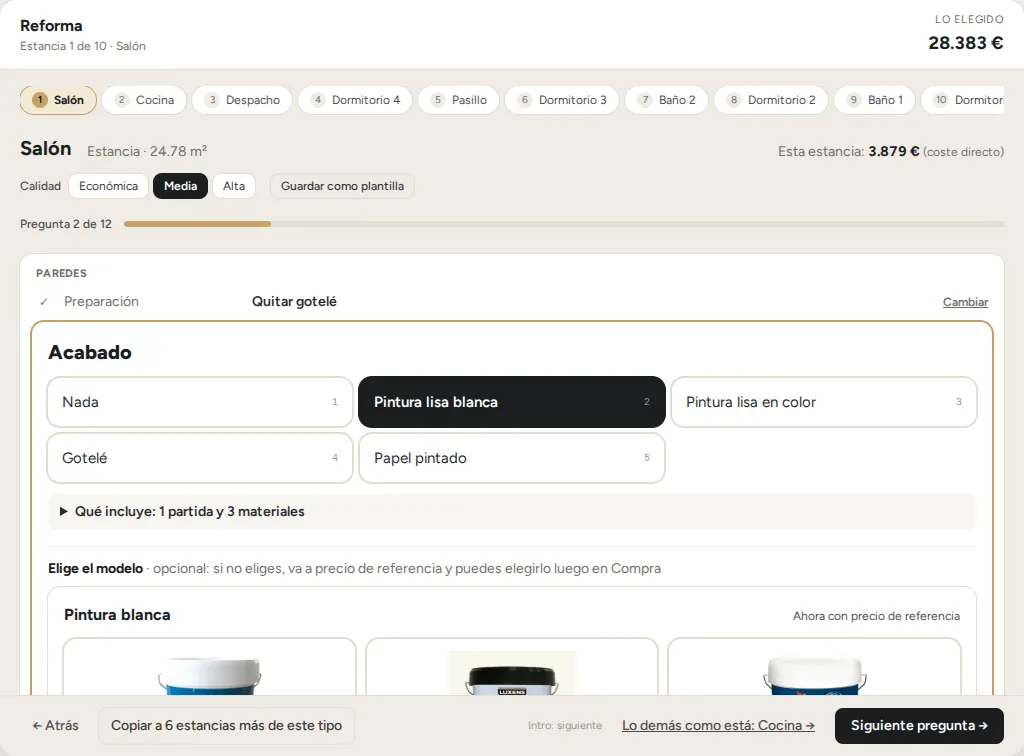The width and height of the screenshot is (1024, 756).
Task: Switch to the Cocina room tab
Action: (144, 100)
